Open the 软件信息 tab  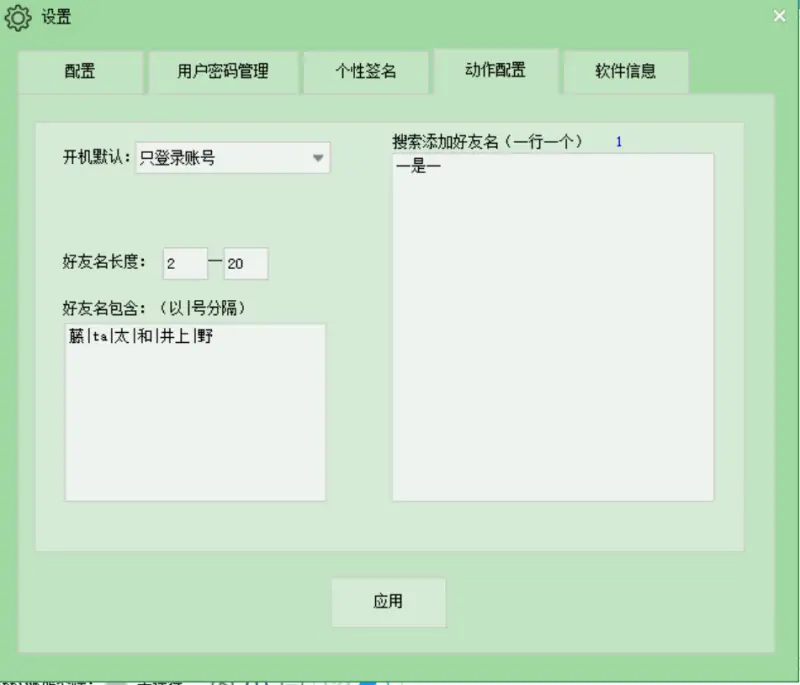(625, 71)
